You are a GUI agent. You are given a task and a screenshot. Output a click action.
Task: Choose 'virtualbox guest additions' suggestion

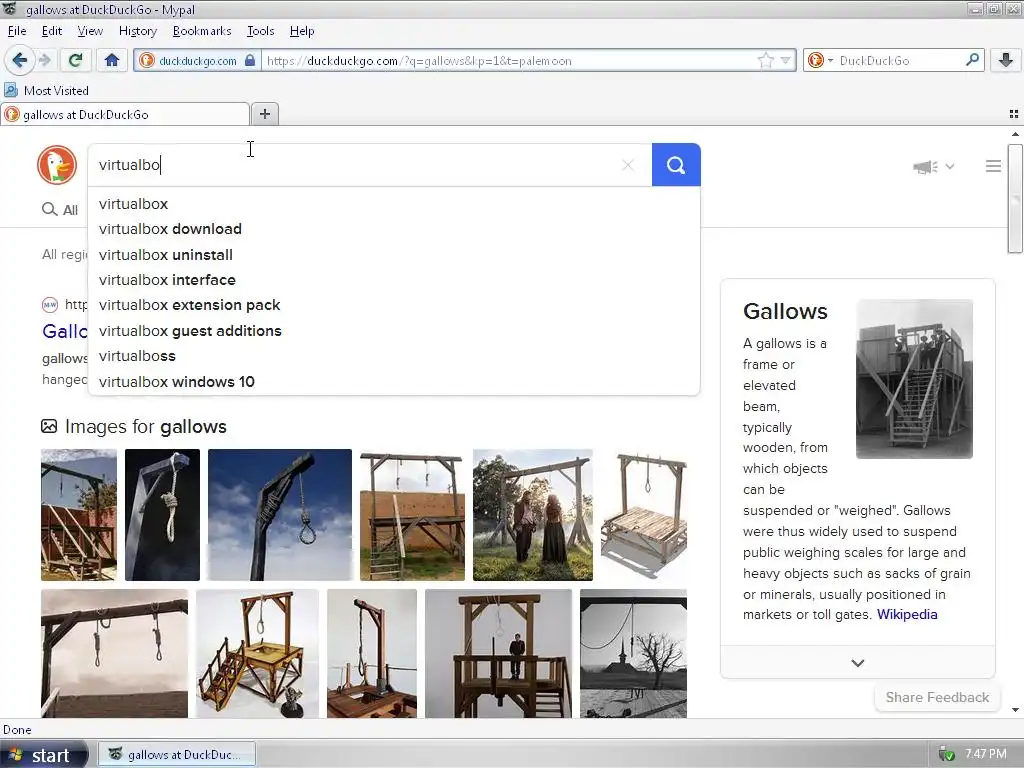point(394,331)
